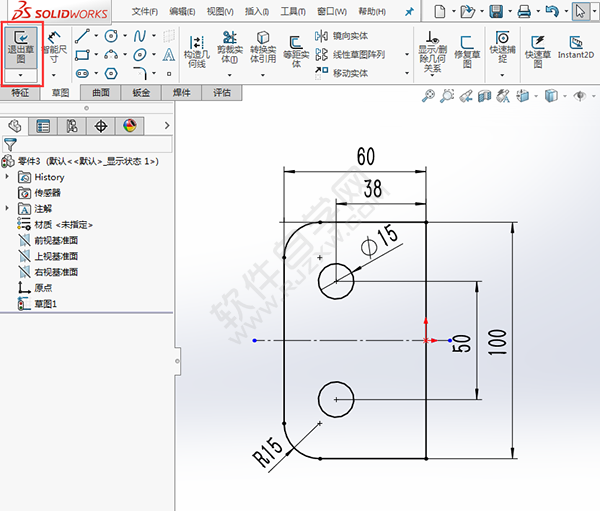
Task: Open Display/Delete Relations (显示/删除几何关系)
Action: [432, 52]
